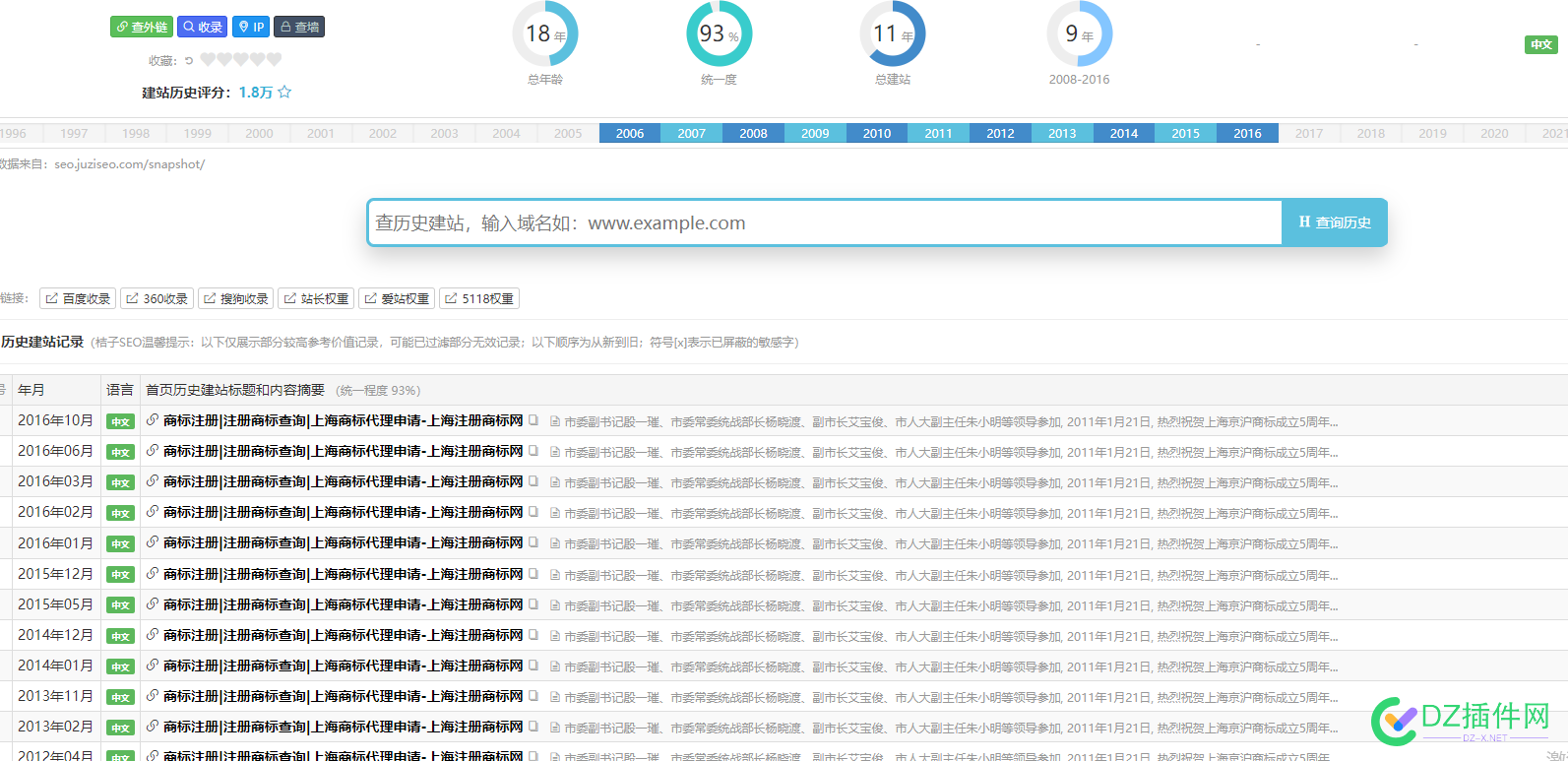
Task: Click the first heart in 收藏 rating
Action: pyautogui.click(x=208, y=59)
